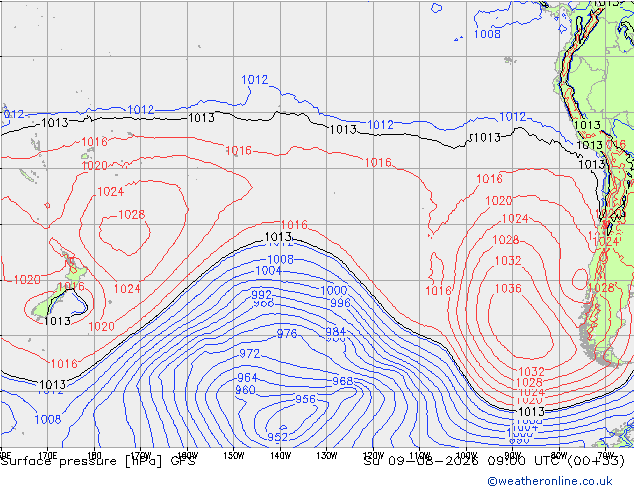This screenshot has width=634, height=490.
Task: Click the 996 isobar label
Action: (x=340, y=303)
